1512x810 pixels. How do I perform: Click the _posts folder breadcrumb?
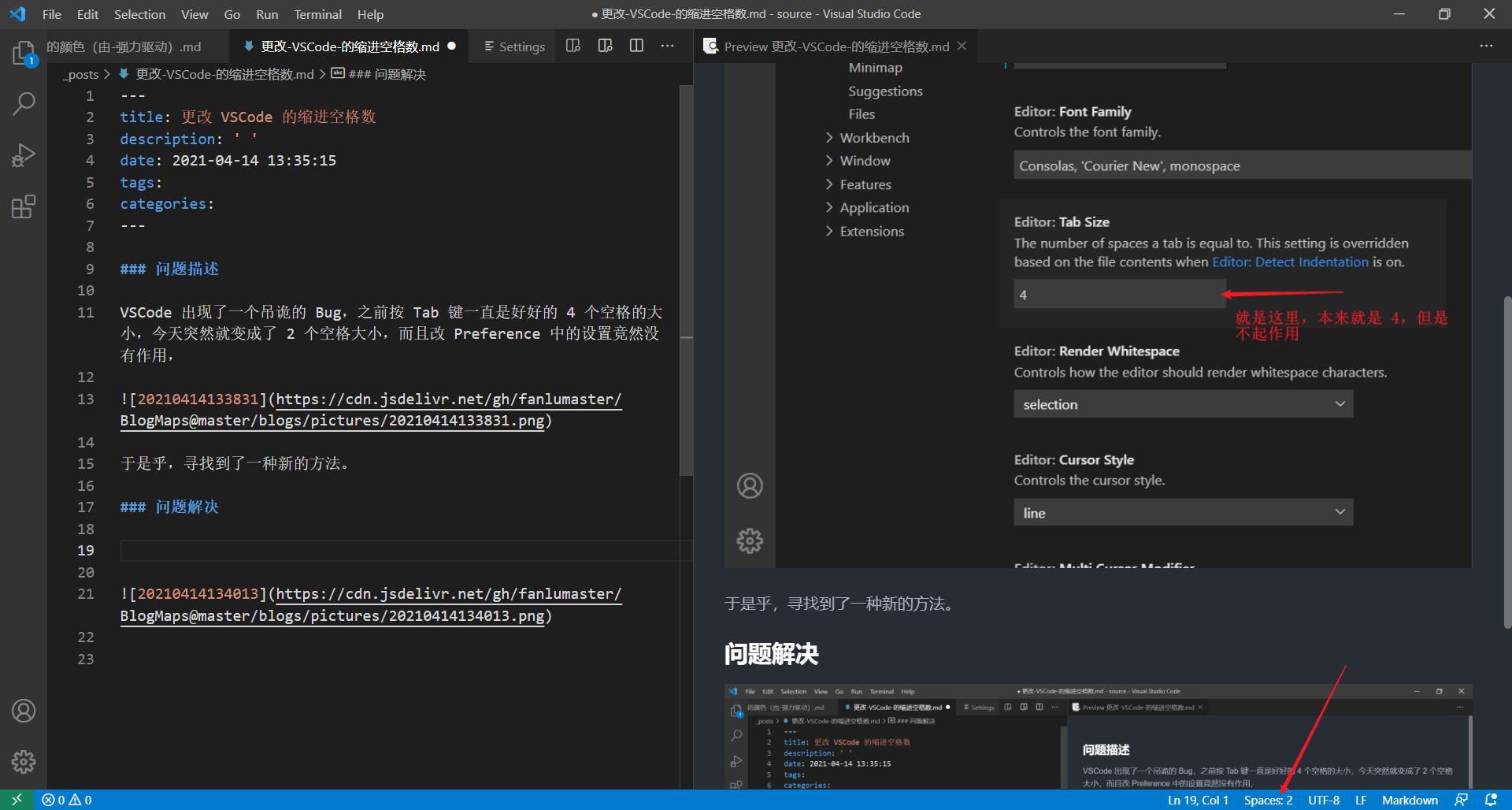coord(81,74)
